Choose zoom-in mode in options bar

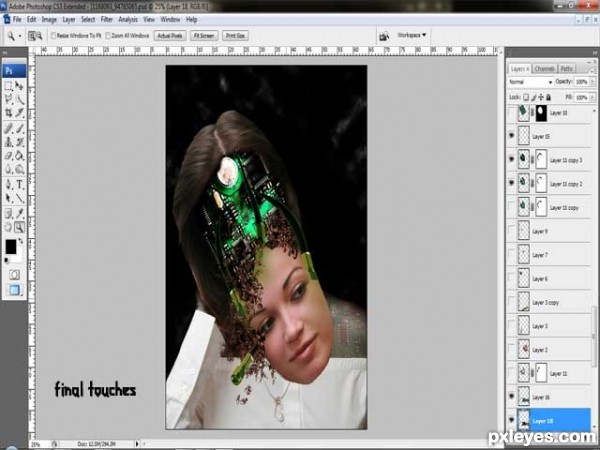pyautogui.click(x=32, y=36)
